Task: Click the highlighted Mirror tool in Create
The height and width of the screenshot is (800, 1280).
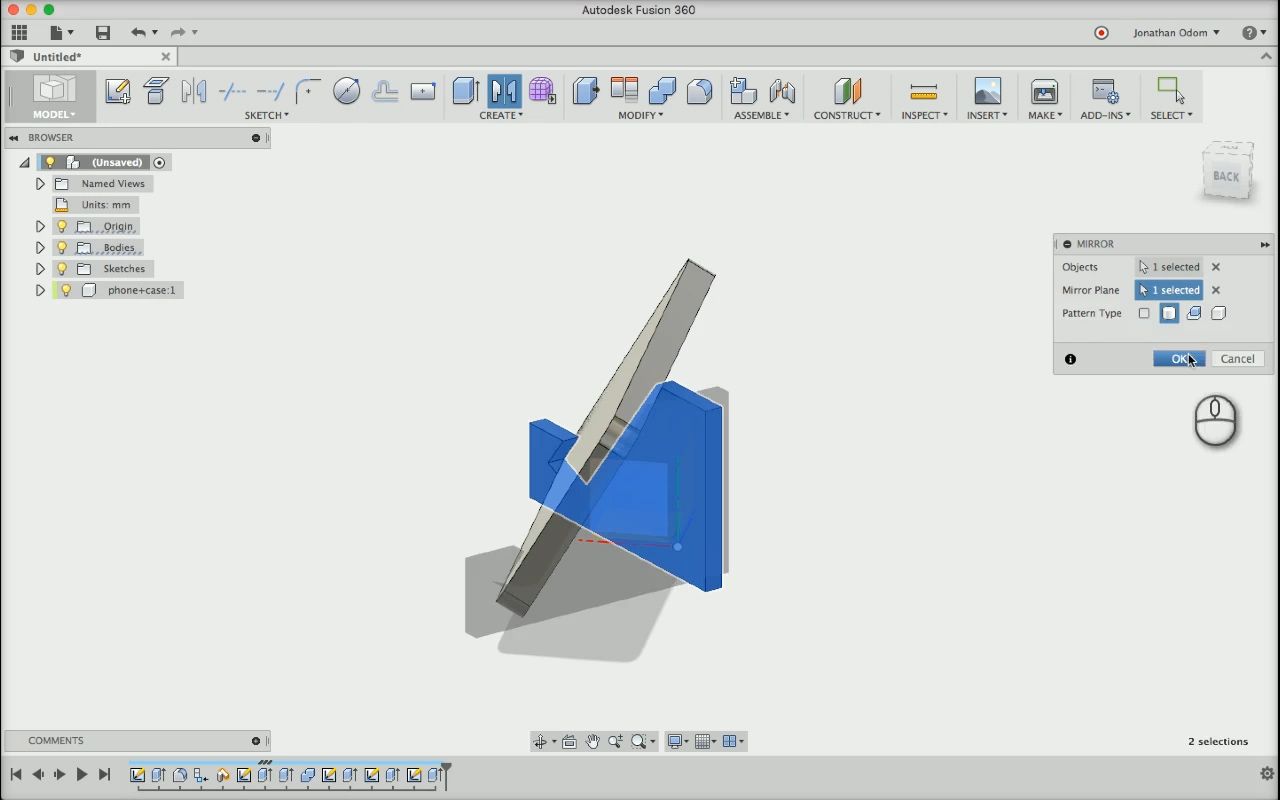Action: (x=504, y=91)
